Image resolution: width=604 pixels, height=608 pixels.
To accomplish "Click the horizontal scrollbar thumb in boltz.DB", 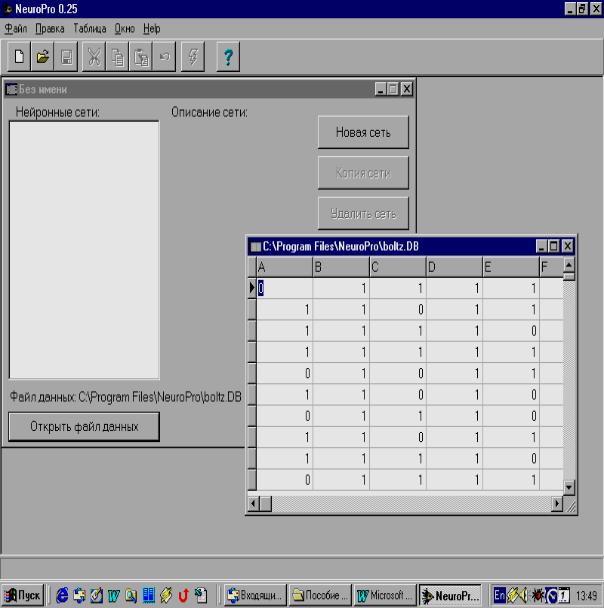I will (x=266, y=504).
